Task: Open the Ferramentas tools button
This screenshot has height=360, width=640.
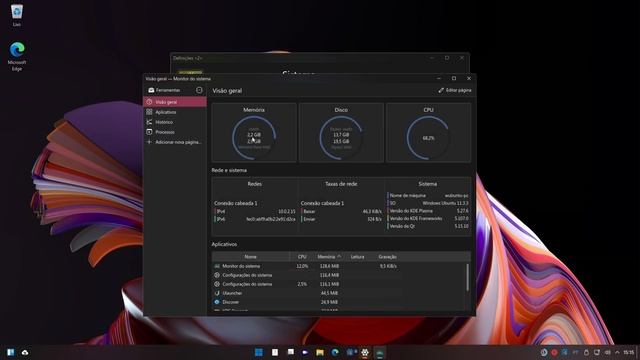Action: pos(164,90)
